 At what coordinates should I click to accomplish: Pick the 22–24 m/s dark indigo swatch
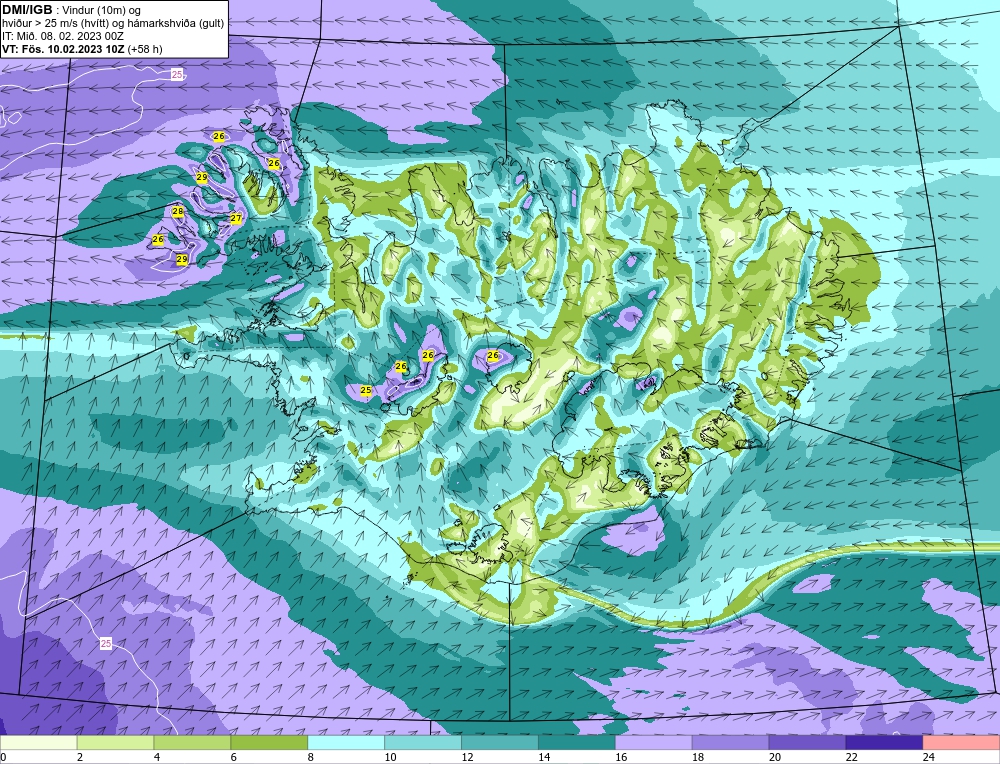[884, 743]
